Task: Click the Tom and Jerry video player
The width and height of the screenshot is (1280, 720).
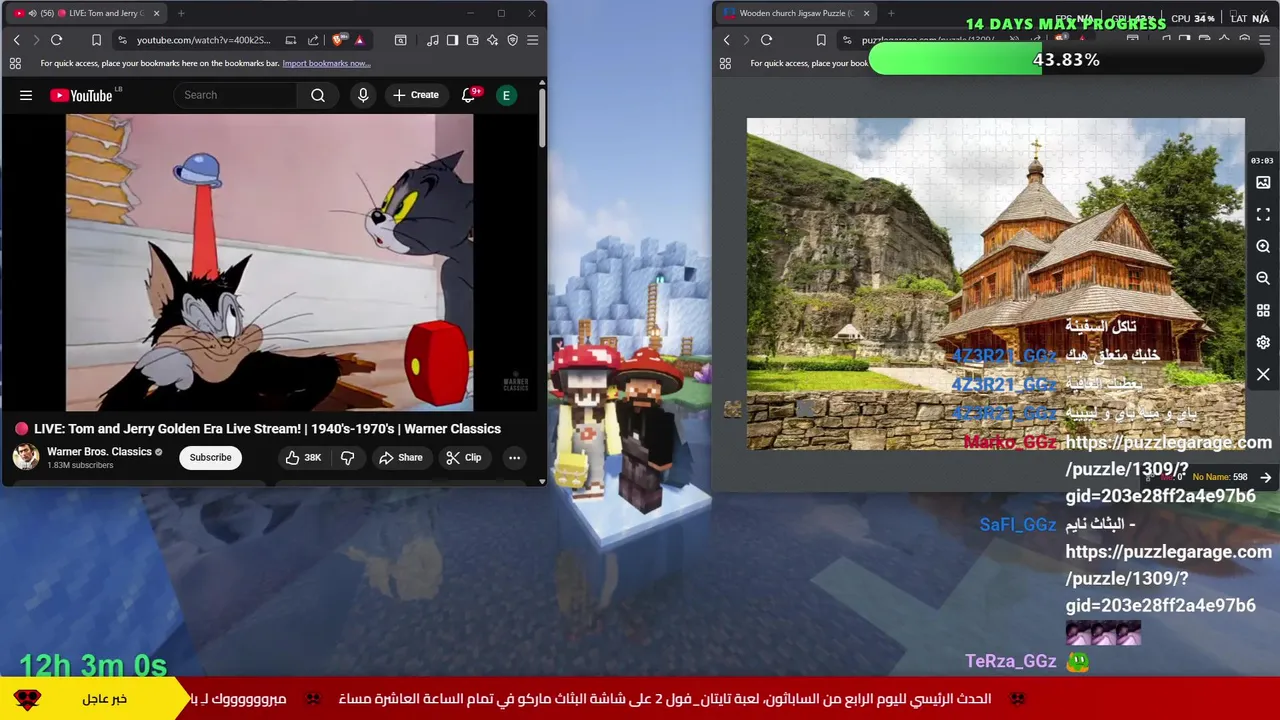Action: point(269,262)
